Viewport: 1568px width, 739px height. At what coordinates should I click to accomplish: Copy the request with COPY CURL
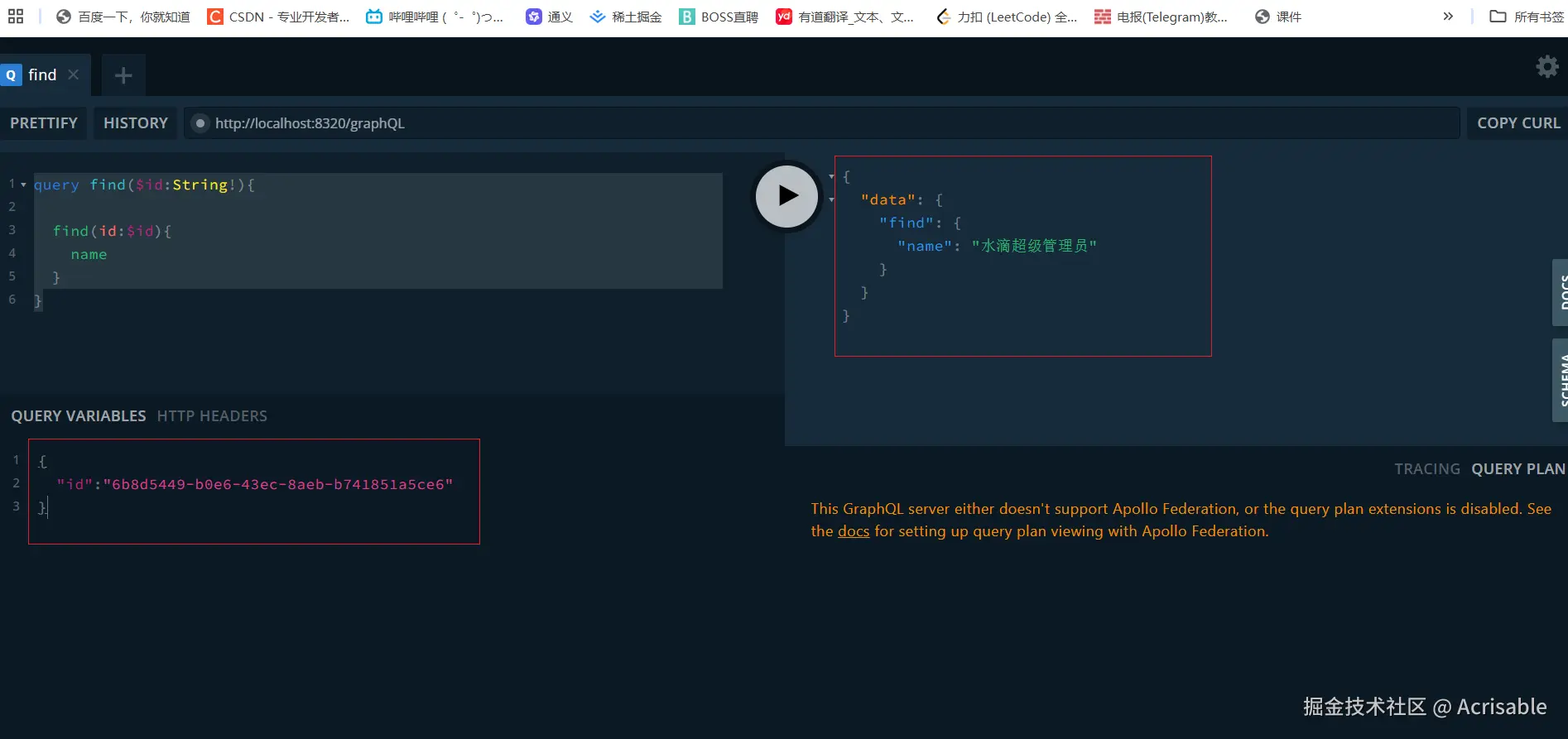point(1518,123)
